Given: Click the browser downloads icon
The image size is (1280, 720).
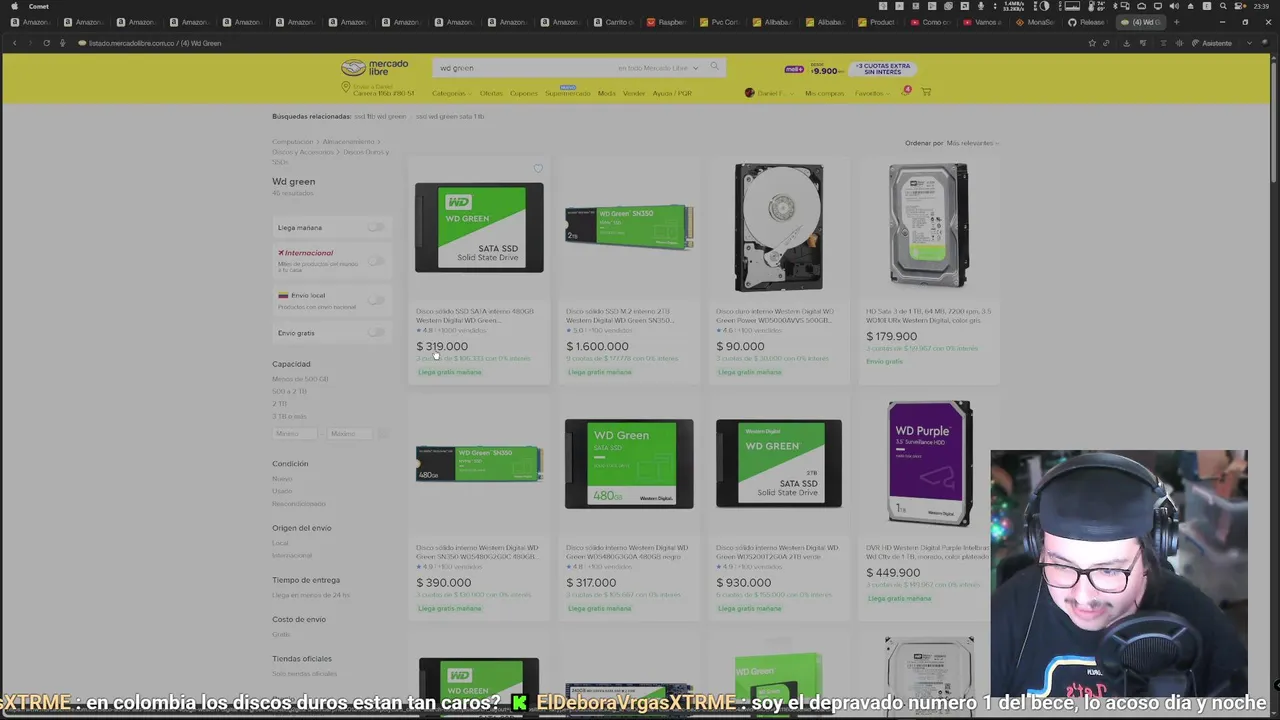Looking at the screenshot, I should [x=1126, y=43].
